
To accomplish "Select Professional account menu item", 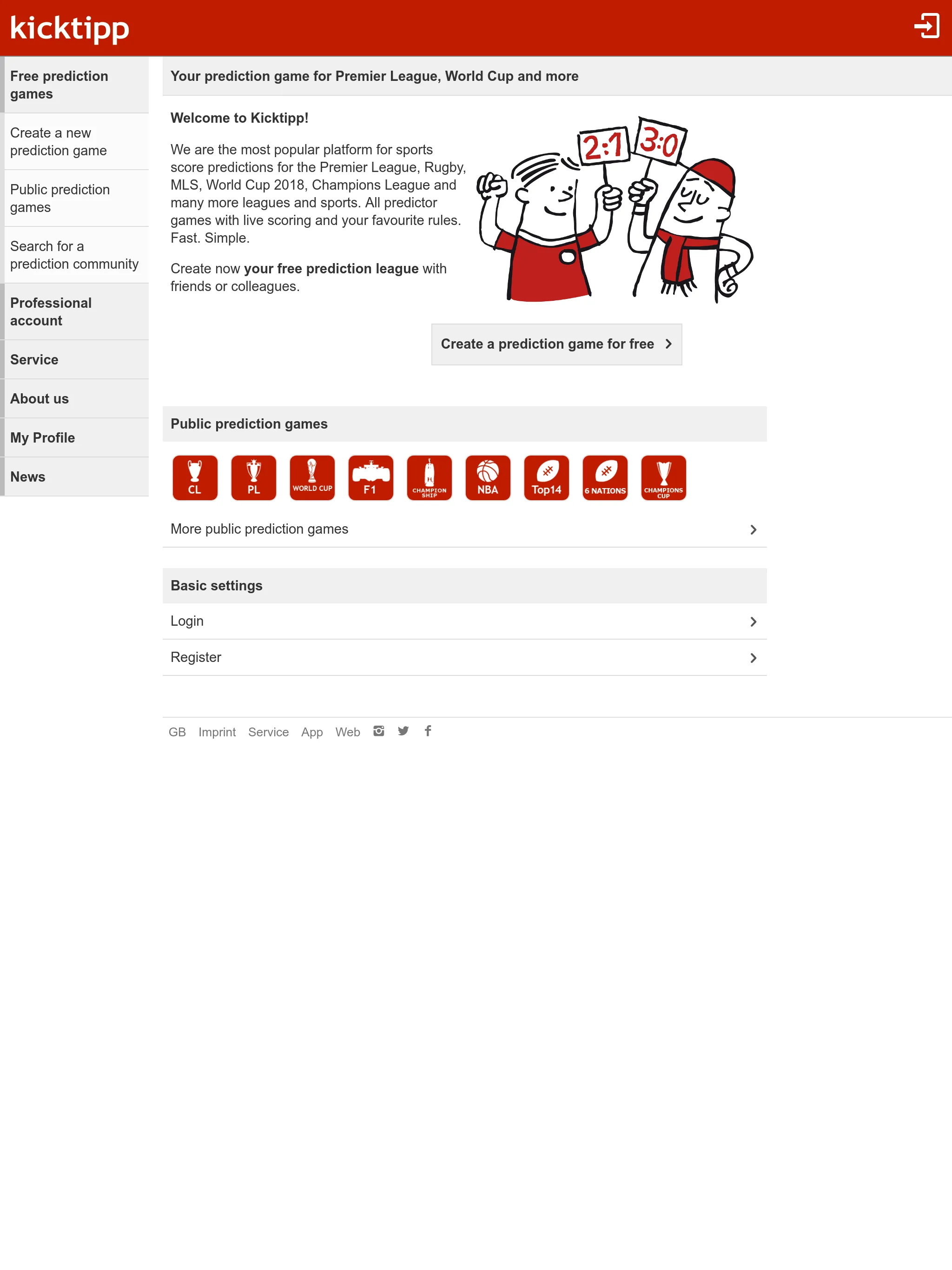I will [x=74, y=311].
